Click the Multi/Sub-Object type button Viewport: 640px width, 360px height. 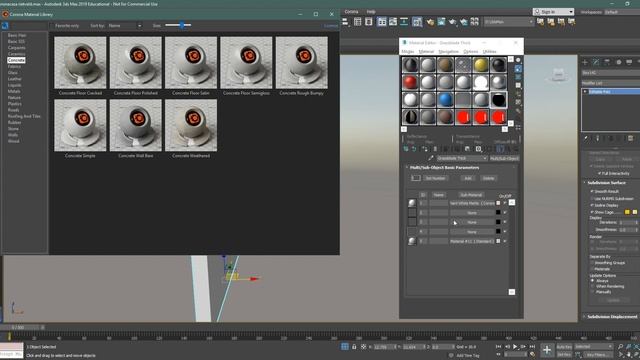504,158
